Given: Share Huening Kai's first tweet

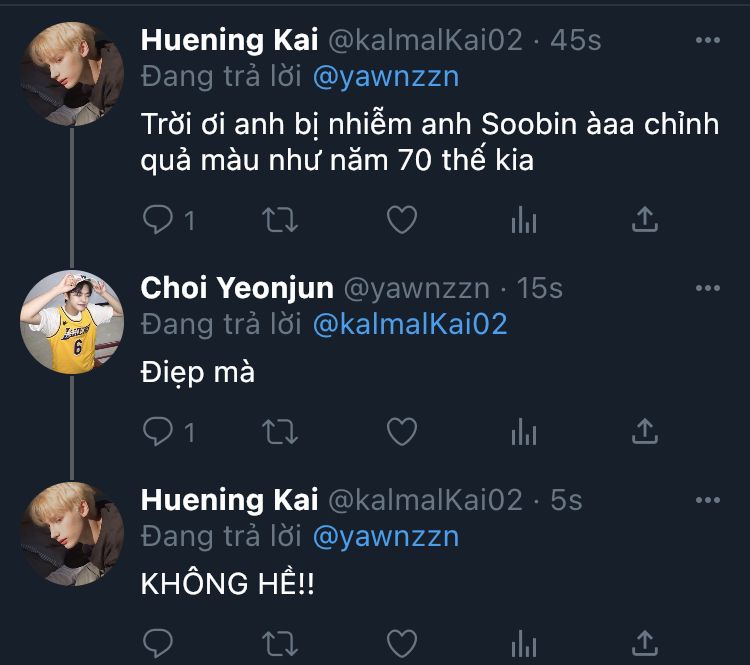Looking at the screenshot, I should click(645, 220).
